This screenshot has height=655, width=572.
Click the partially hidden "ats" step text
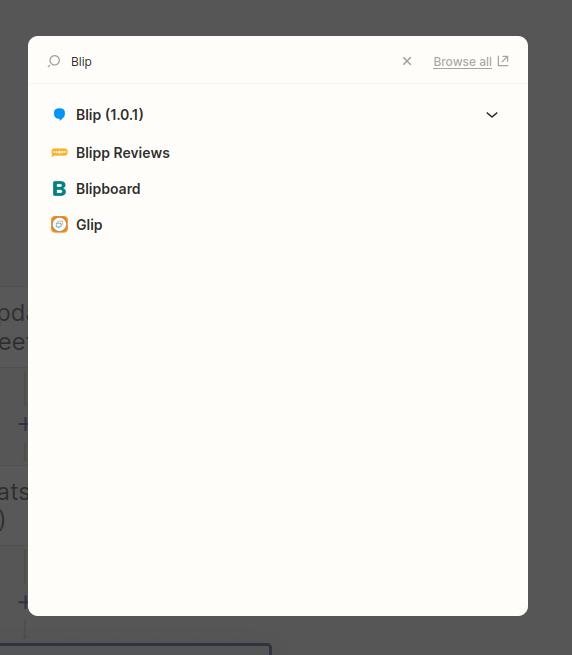(x=14, y=492)
